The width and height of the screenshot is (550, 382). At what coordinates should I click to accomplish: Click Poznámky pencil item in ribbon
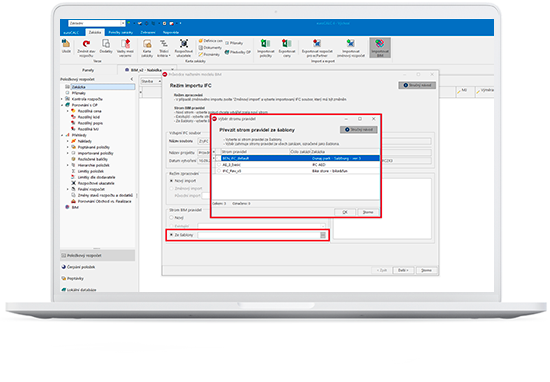(x=209, y=54)
